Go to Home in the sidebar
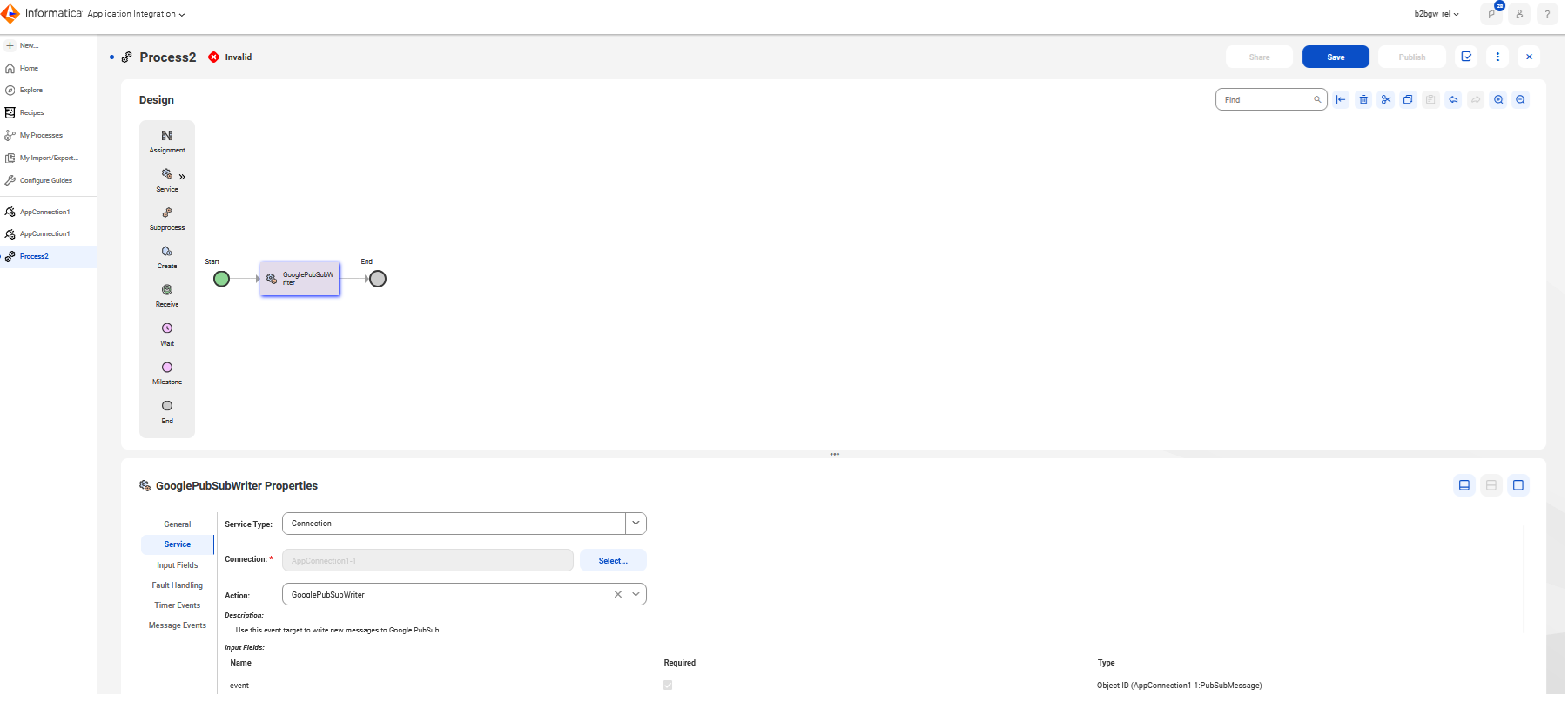1568x703 pixels. (x=29, y=68)
